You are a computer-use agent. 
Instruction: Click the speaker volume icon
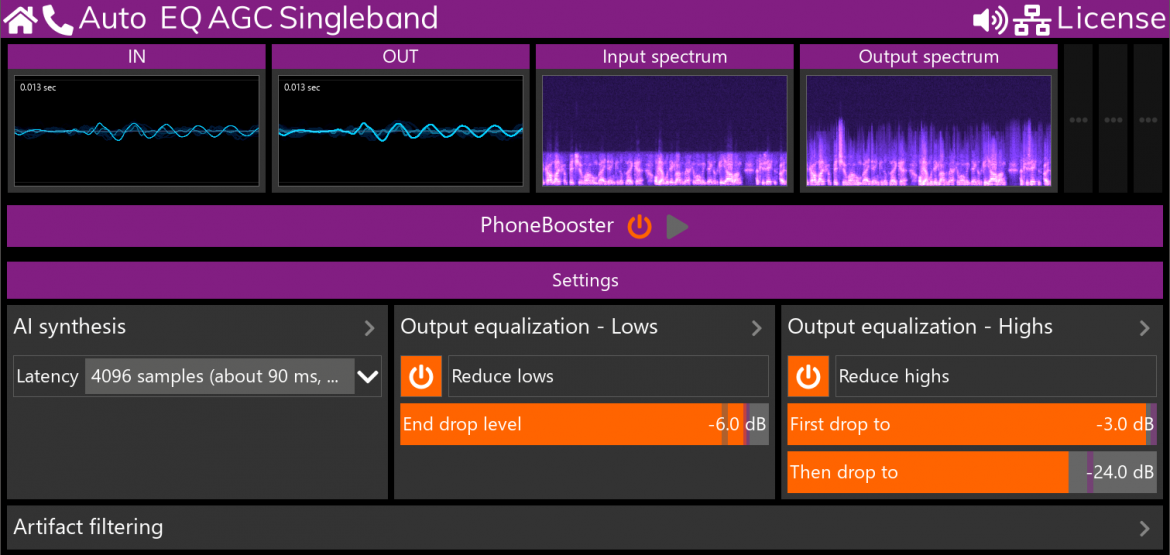990,19
